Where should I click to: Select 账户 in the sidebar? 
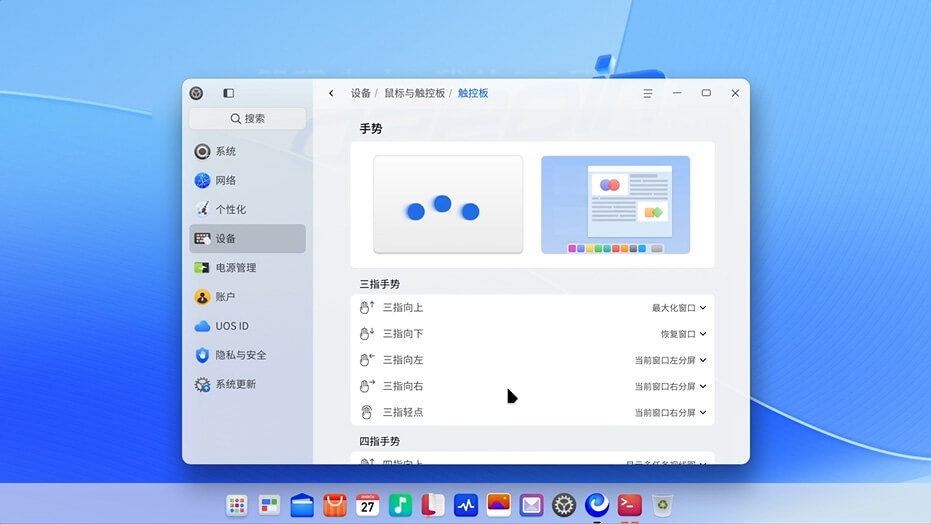click(226, 297)
